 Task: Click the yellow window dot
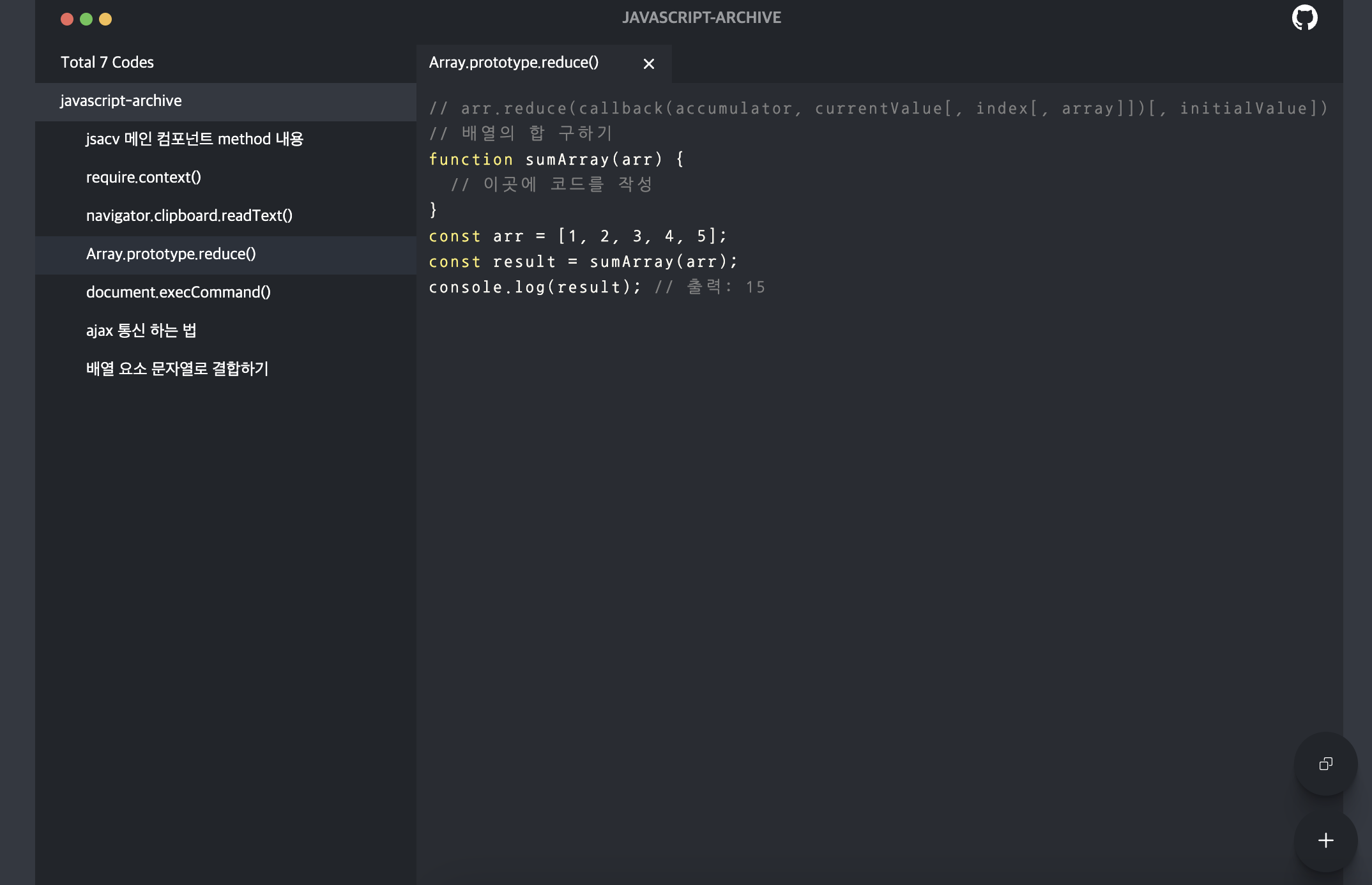pyautogui.click(x=105, y=19)
